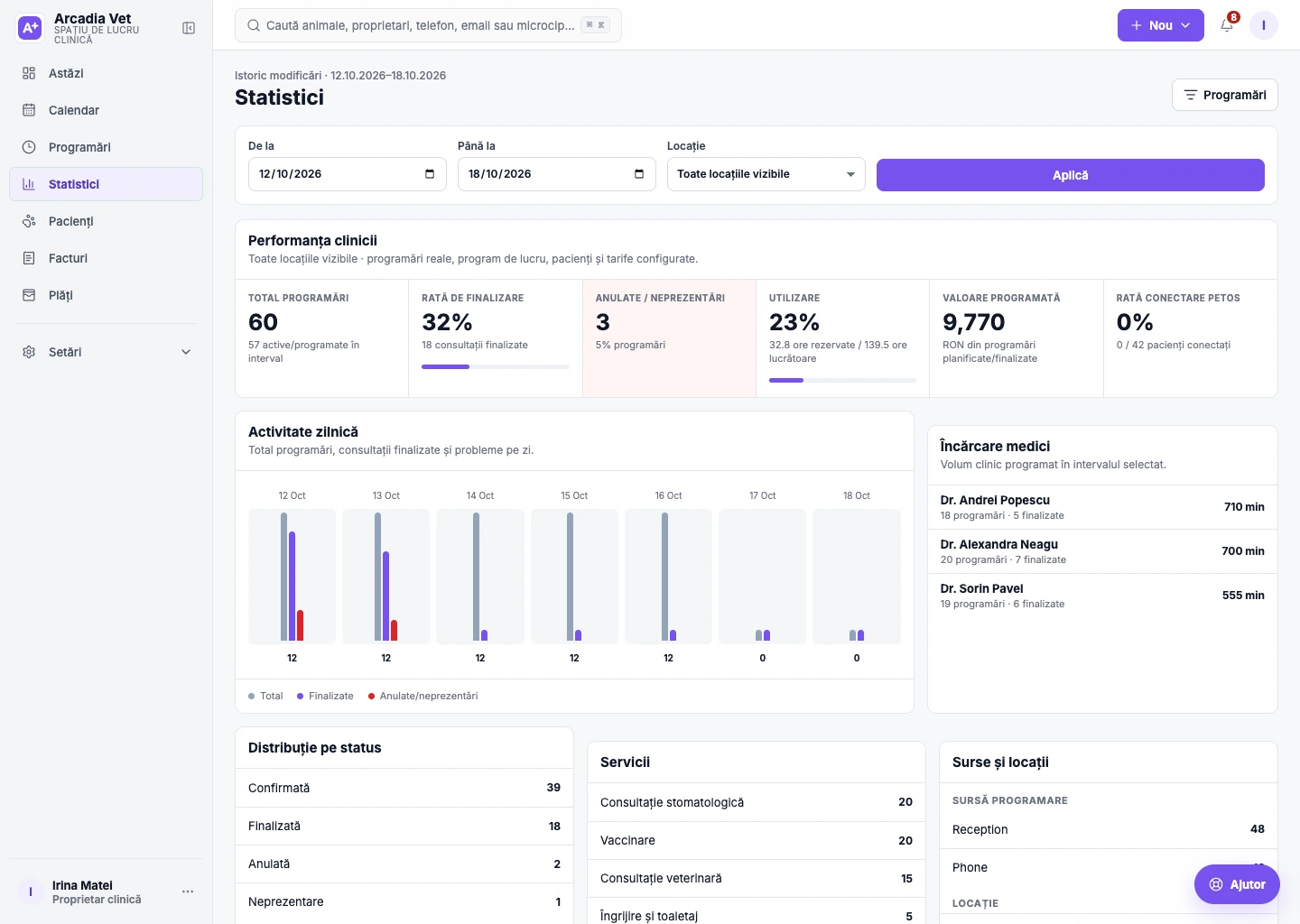Open Programări in sidebar

(x=107, y=147)
